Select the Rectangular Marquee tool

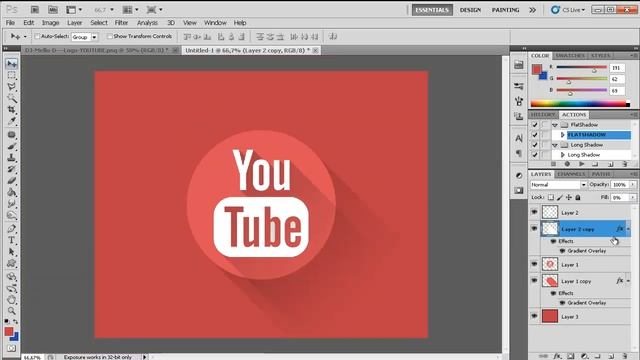point(11,76)
